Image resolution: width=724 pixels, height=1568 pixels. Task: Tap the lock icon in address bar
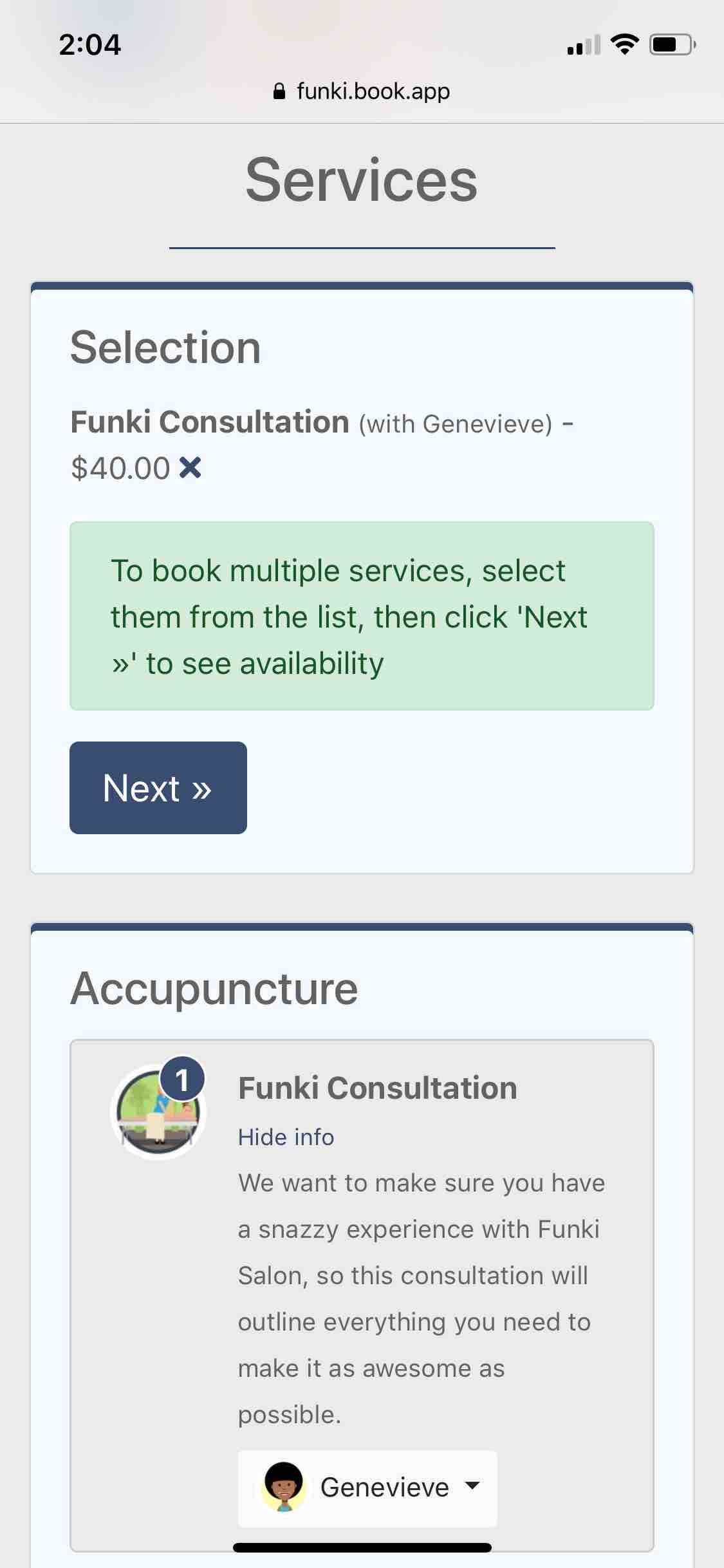pyautogui.click(x=279, y=91)
